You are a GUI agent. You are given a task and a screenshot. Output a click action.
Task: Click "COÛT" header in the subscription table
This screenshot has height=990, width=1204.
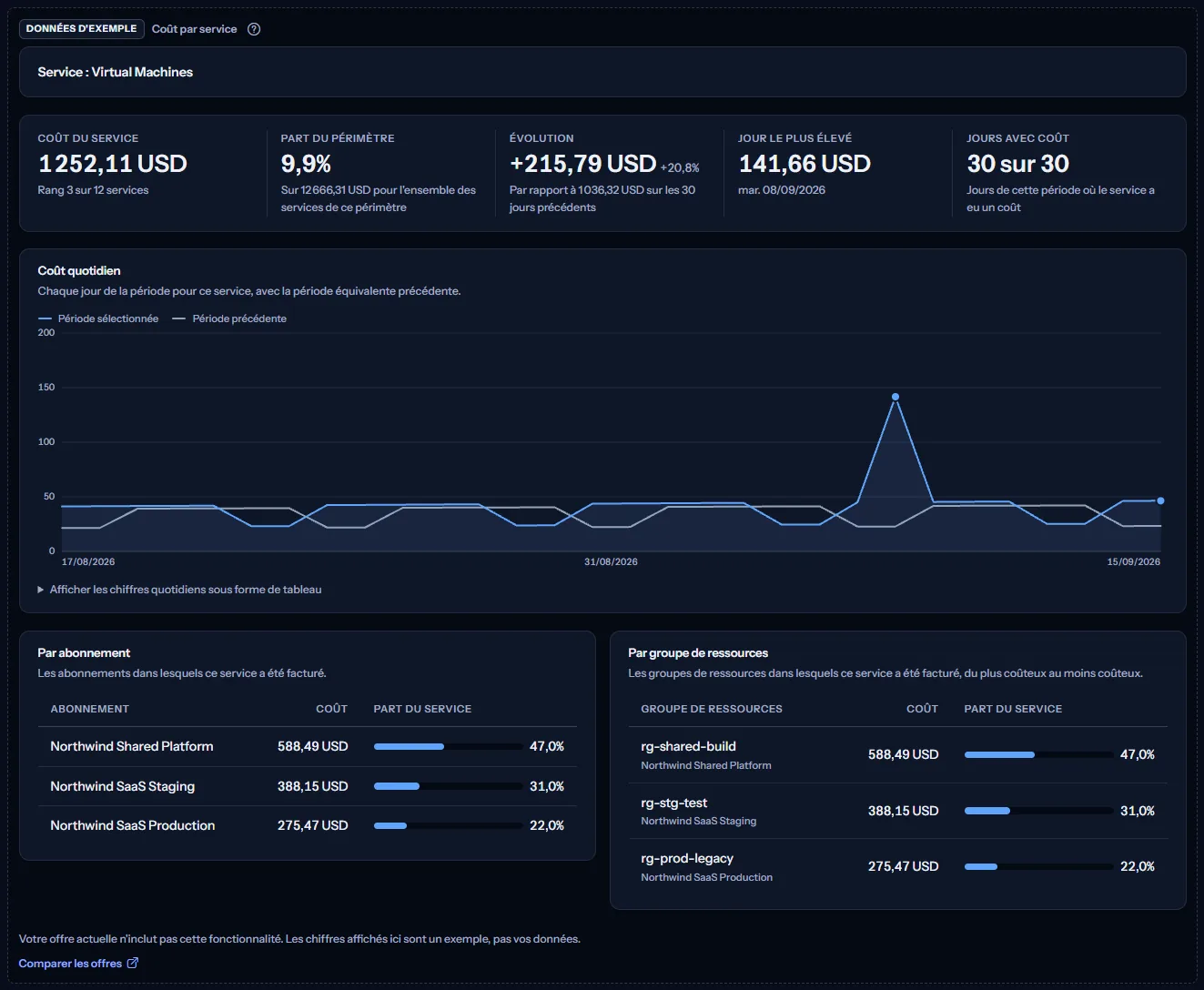pyautogui.click(x=332, y=709)
